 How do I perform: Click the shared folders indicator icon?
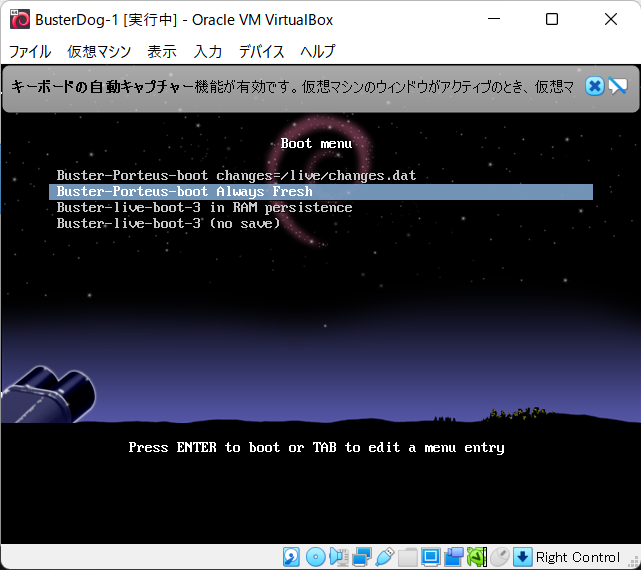tap(407, 557)
